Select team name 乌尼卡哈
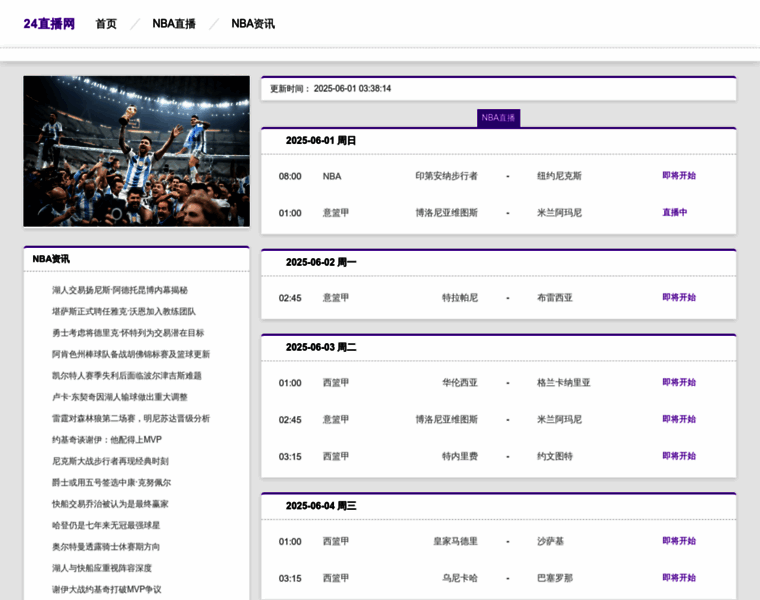This screenshot has height=600, width=760. click(460, 578)
